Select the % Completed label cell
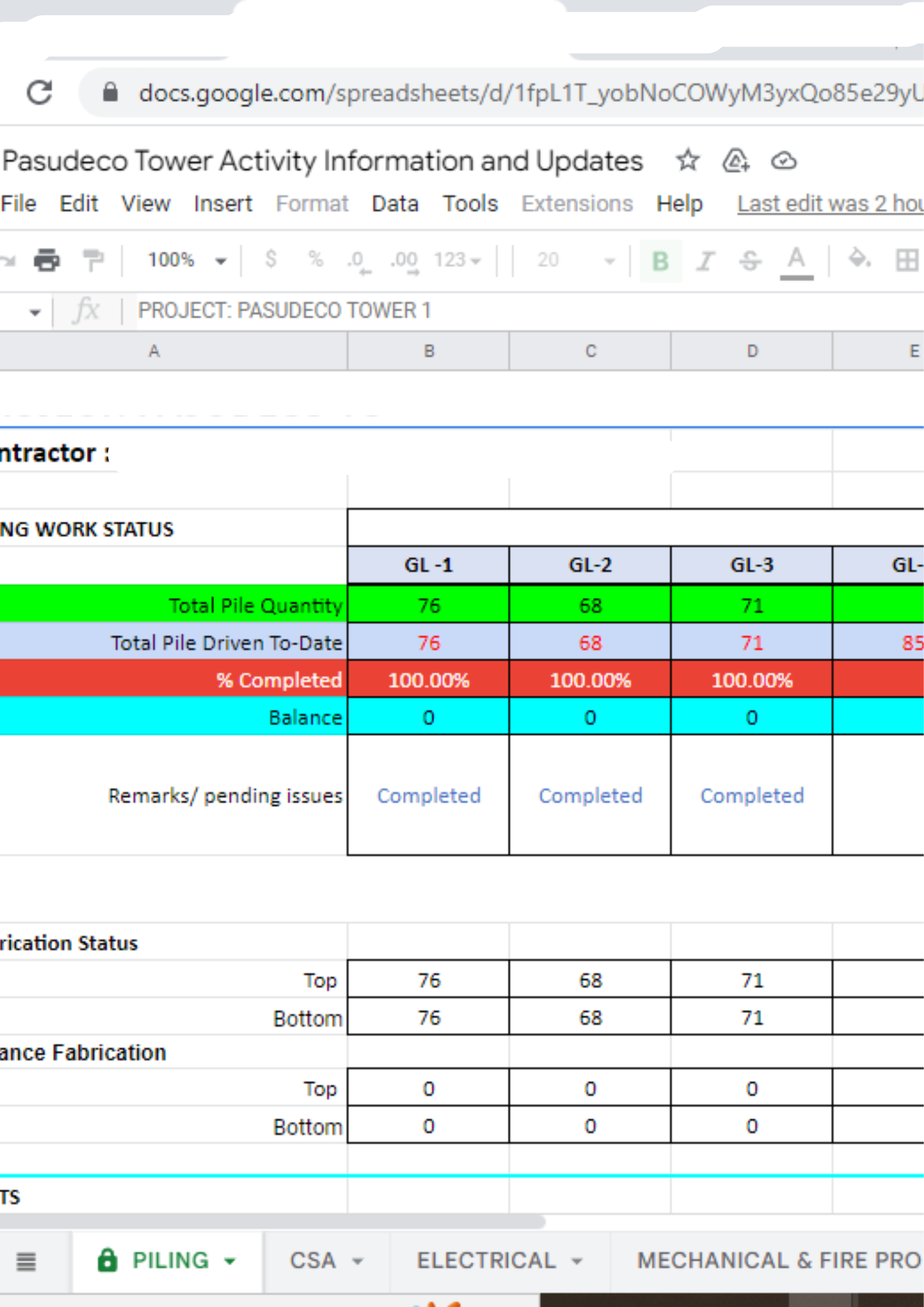Image resolution: width=924 pixels, height=1307 pixels. click(174, 679)
